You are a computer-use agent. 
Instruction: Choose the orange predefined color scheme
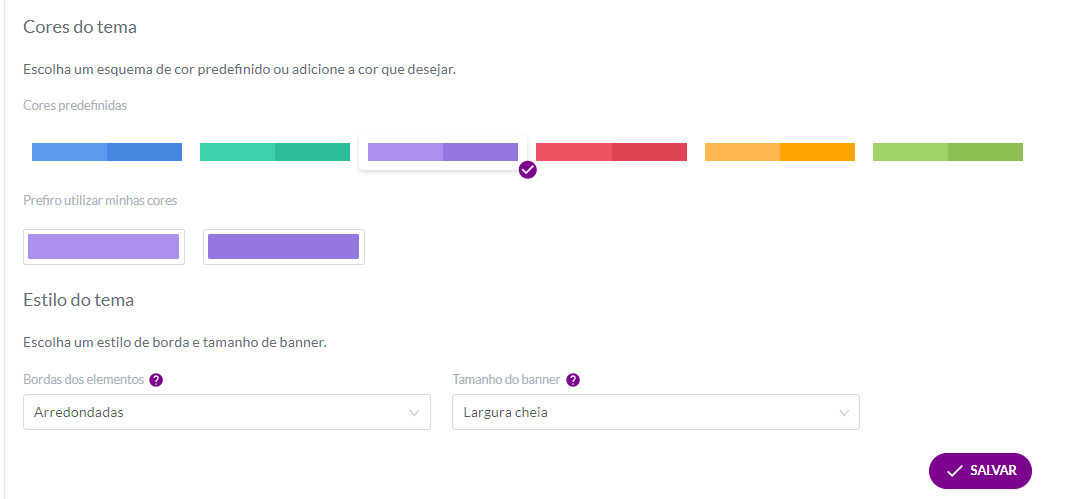click(x=780, y=152)
